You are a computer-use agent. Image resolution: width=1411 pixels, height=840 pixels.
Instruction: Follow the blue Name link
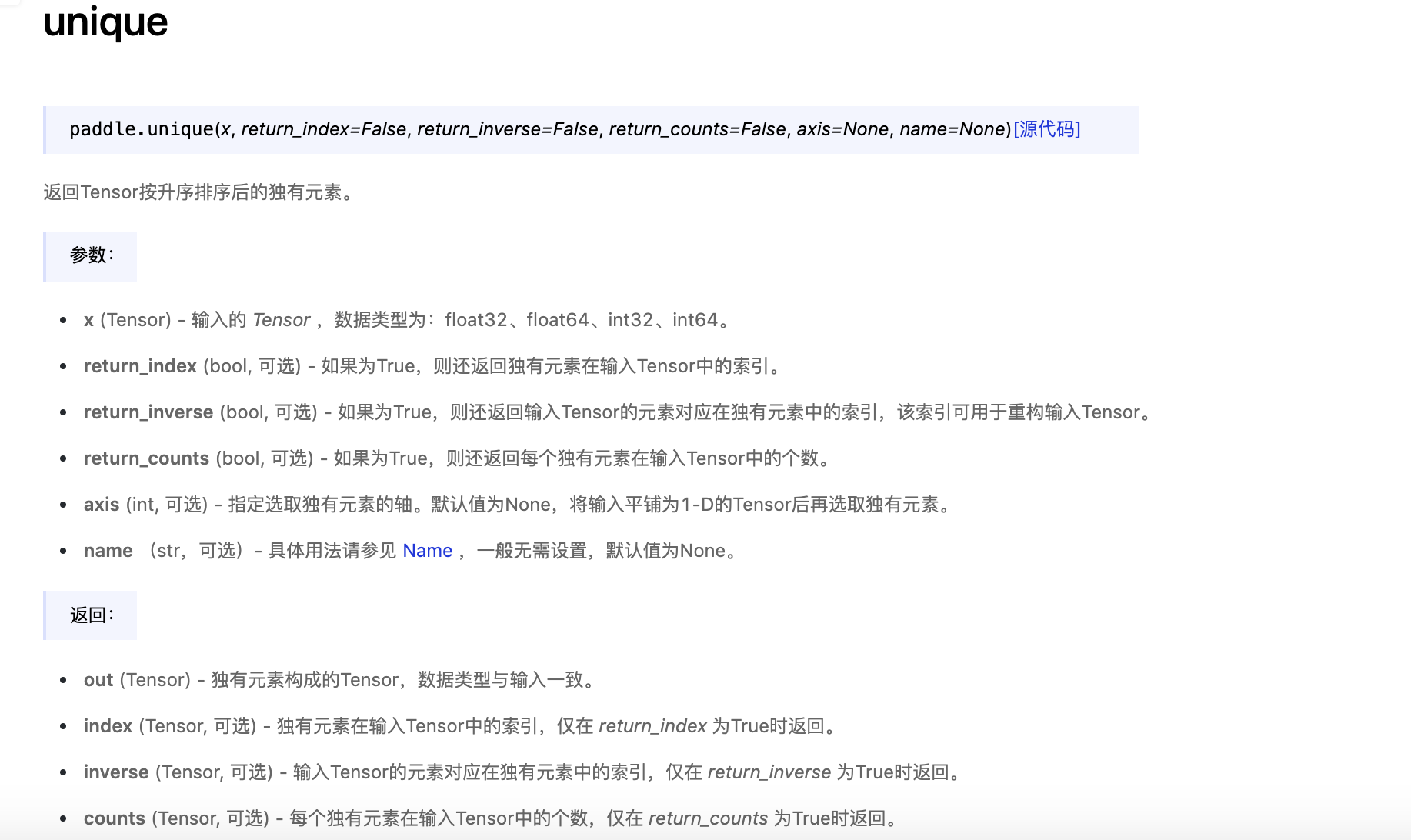click(427, 551)
